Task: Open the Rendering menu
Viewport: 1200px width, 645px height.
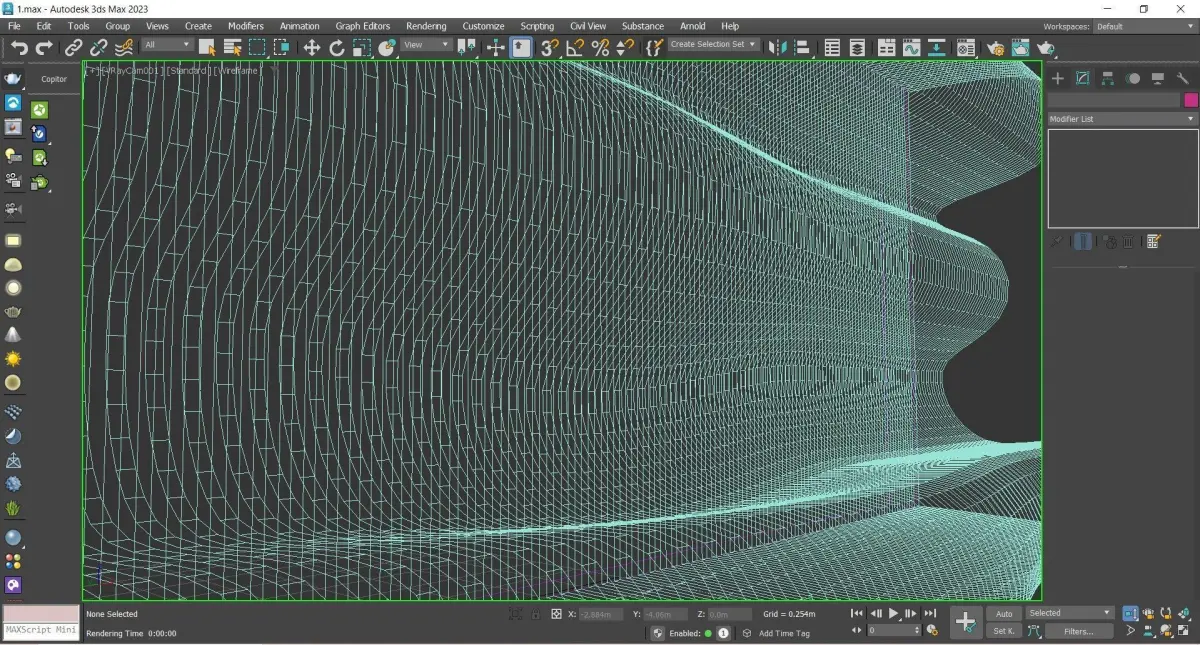Action: pos(426,26)
